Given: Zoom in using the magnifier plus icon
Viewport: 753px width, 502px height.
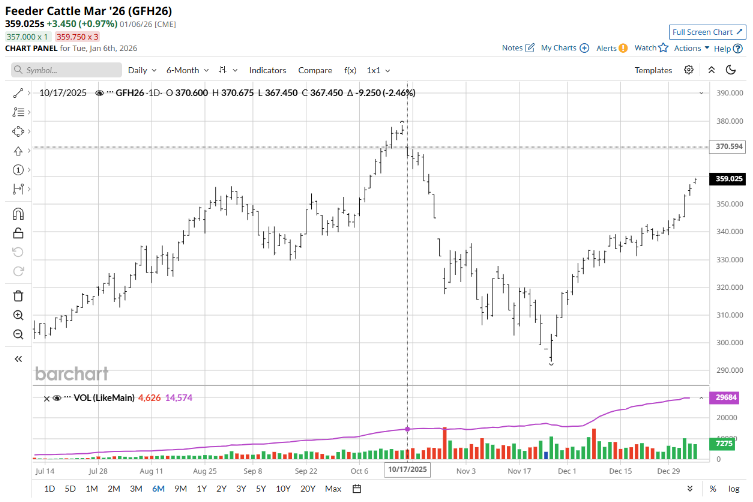Looking at the screenshot, I should [x=18, y=314].
